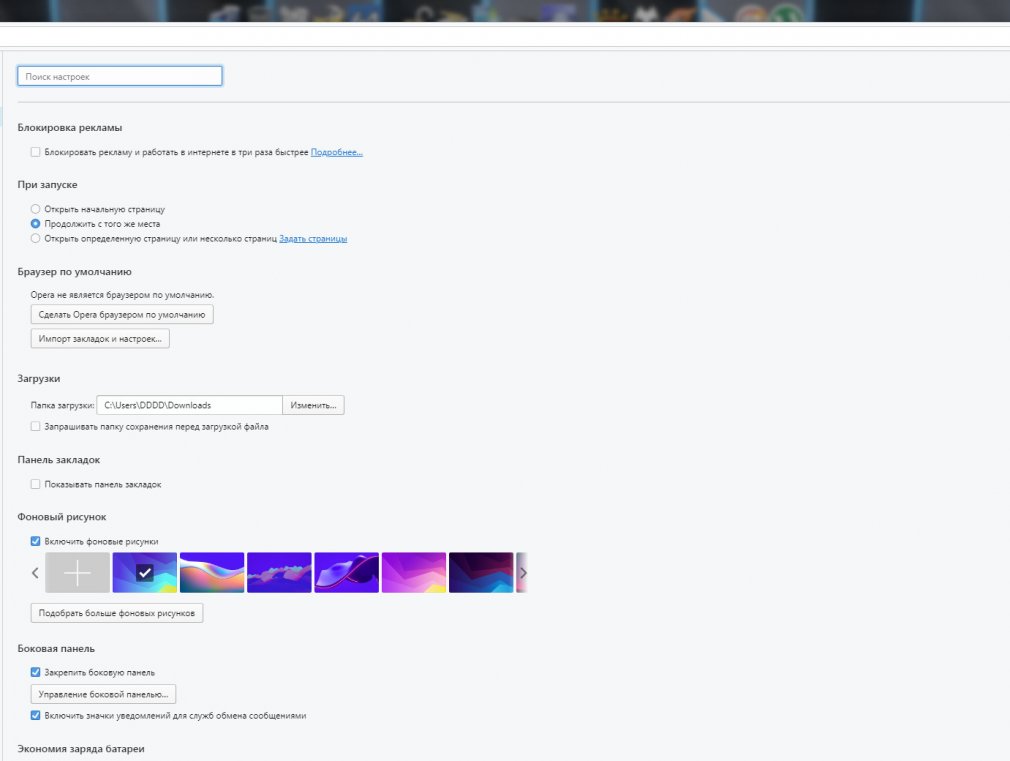
Task: Enable the Блокировать рекламу checkbox
Action: click(x=35, y=152)
